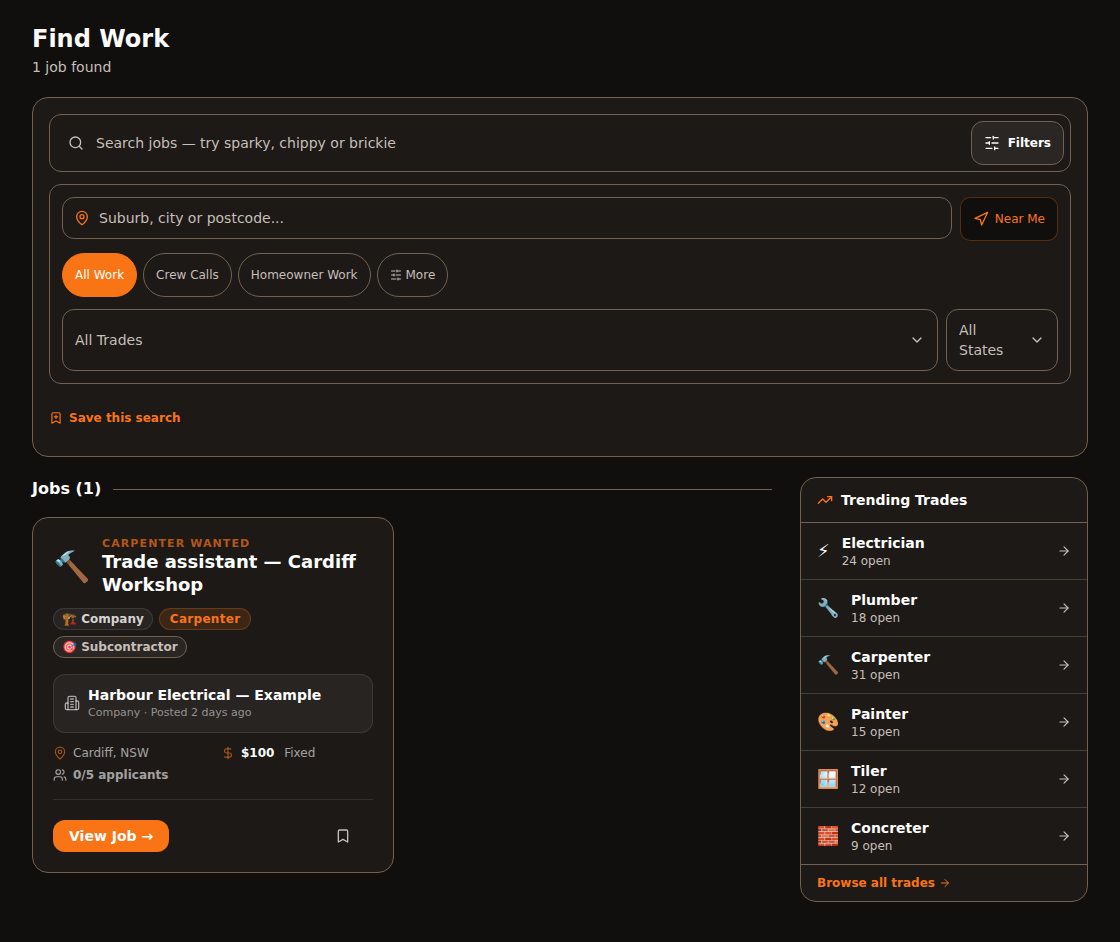Click the 1 job found text
Screen dimensions: 1120x942
(x=71, y=67)
